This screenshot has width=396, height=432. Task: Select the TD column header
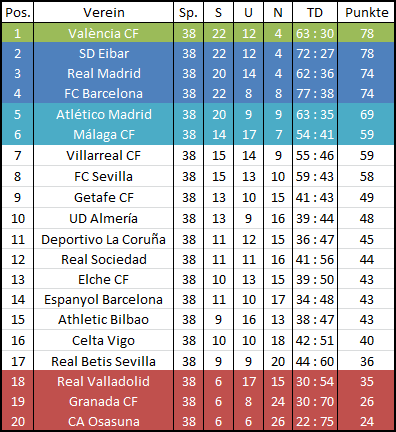315,13
